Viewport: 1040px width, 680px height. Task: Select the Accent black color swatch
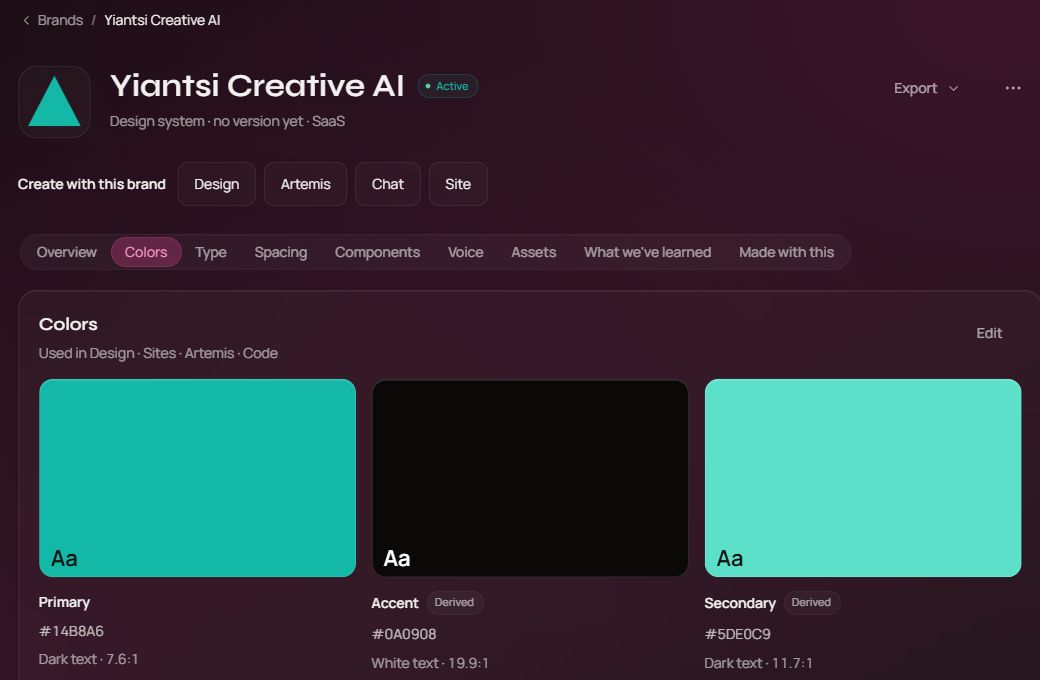tap(530, 478)
